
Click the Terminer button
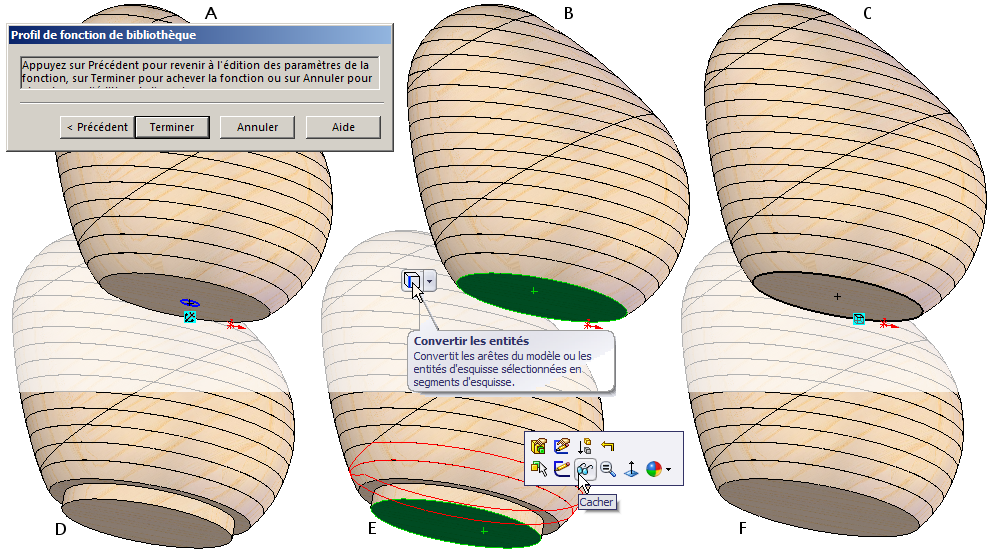pos(172,127)
